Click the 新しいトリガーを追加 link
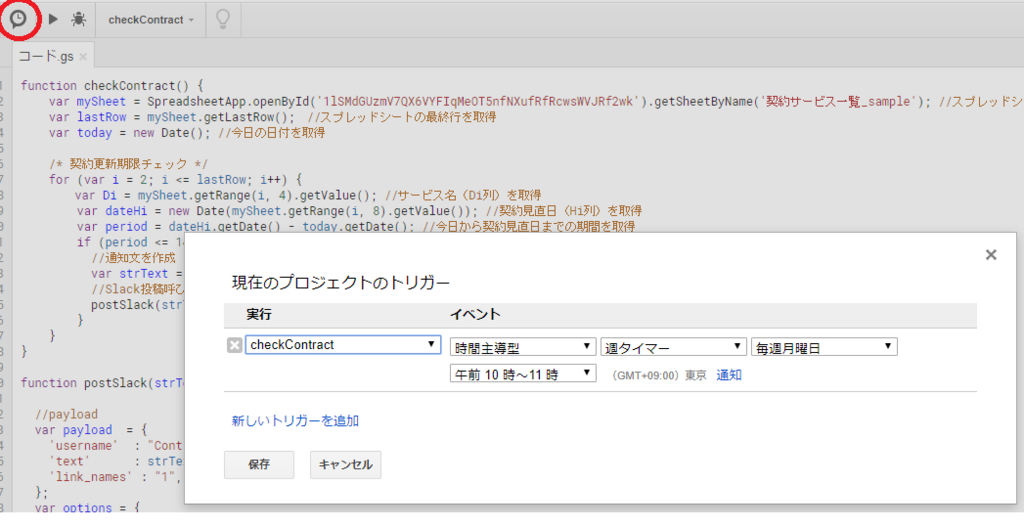This screenshot has height=528, width=1024. 295,420
